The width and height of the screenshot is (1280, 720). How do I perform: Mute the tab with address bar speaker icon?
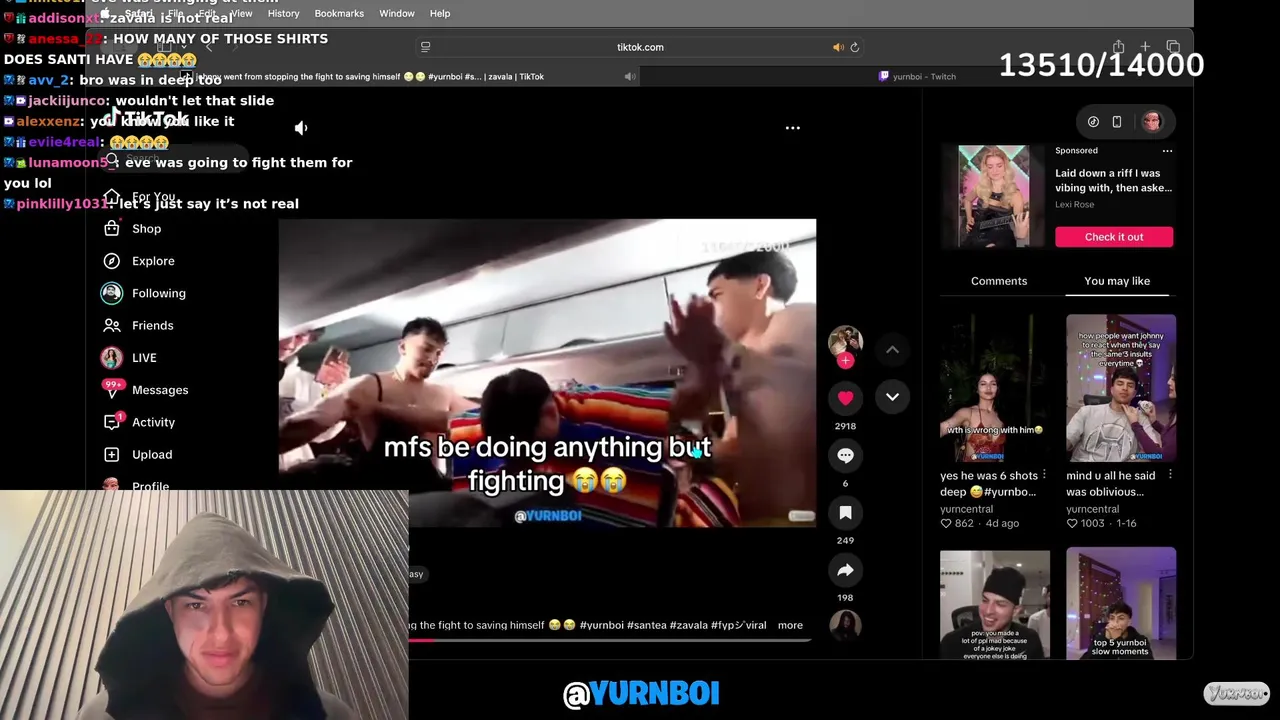[838, 47]
